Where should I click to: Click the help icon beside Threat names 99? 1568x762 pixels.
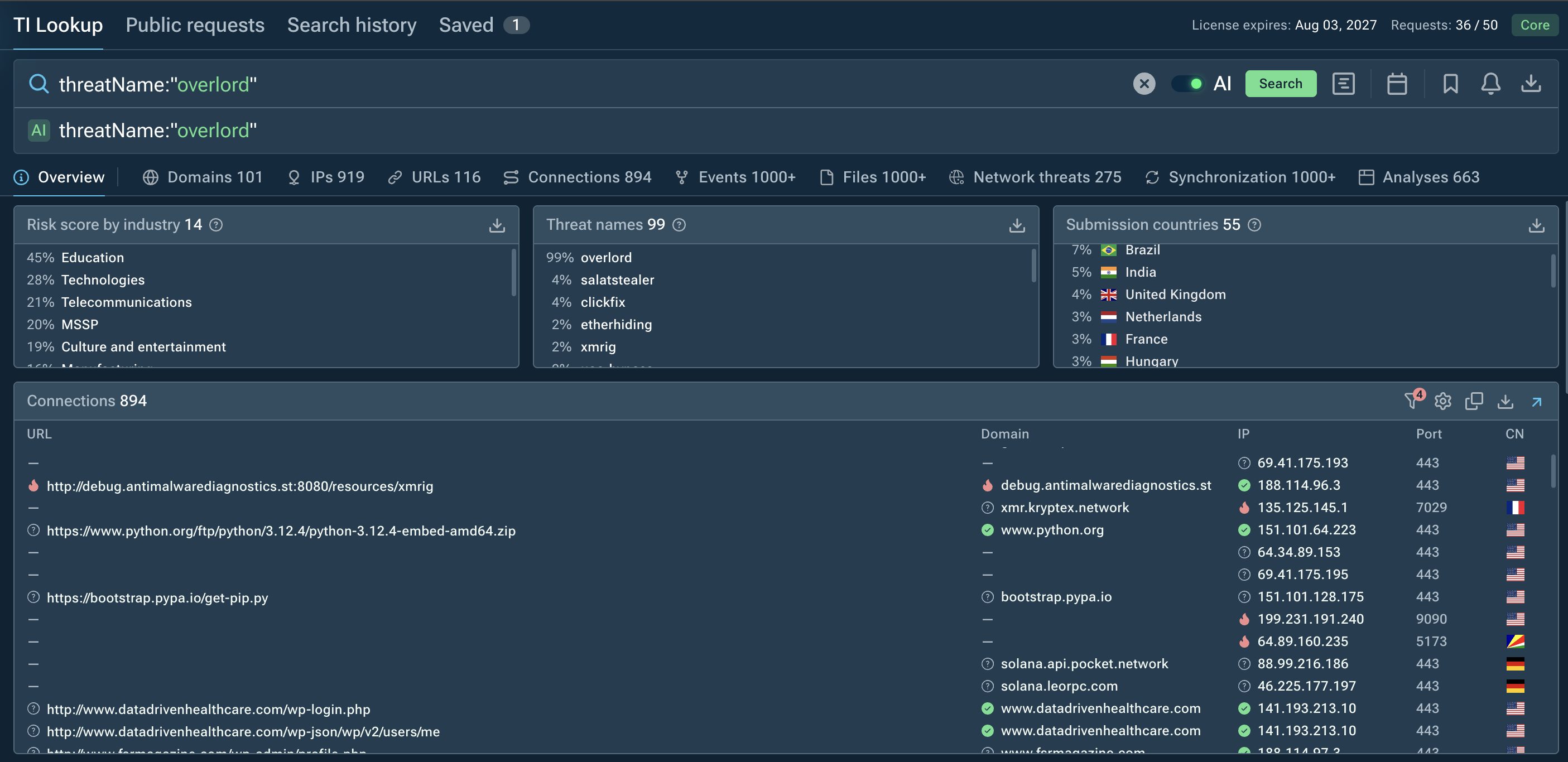coord(679,225)
